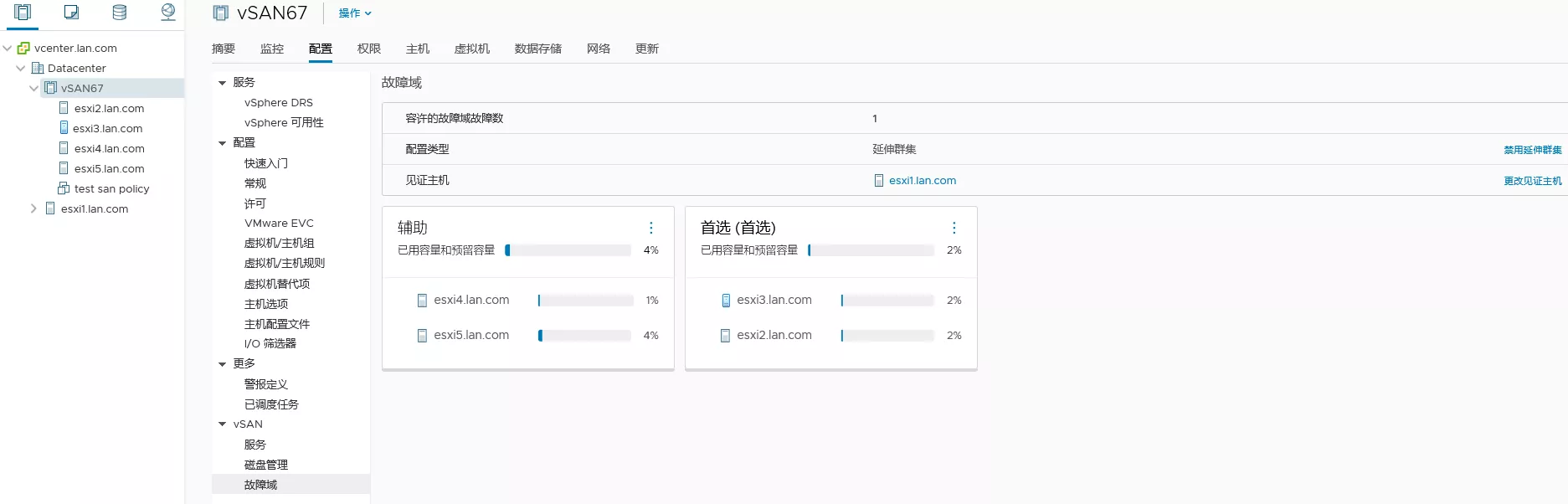Click the esxi4.lan.com host icon in 辅助 domain
The height and width of the screenshot is (504, 1568).
422,301
